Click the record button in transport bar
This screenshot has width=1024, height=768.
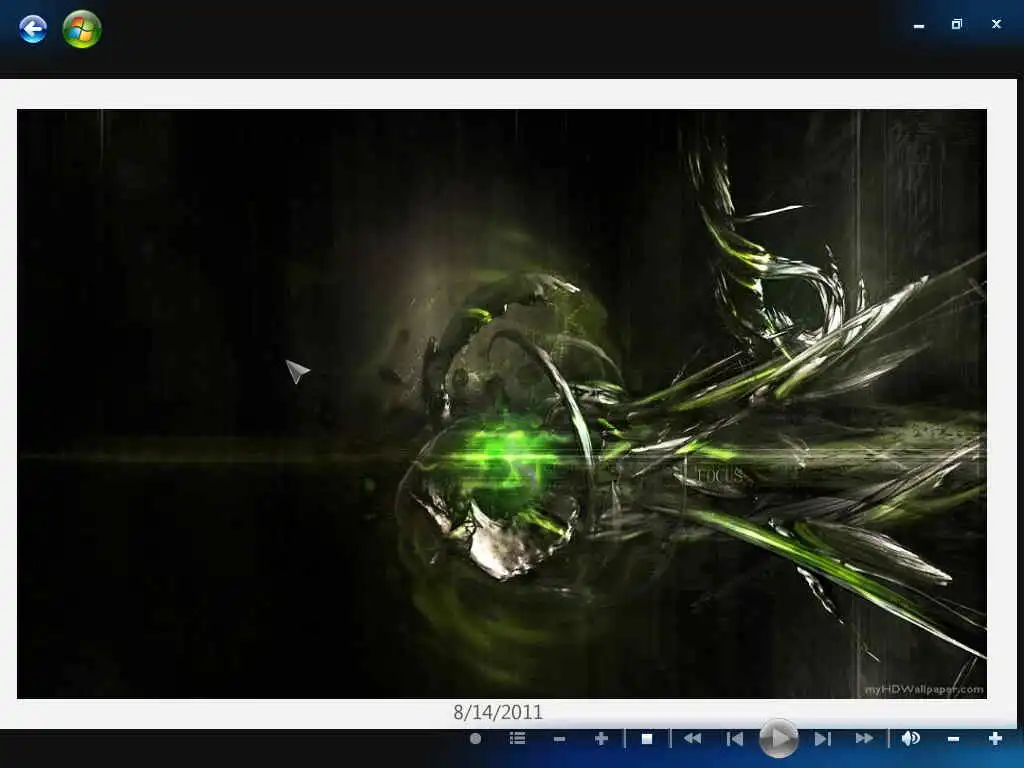click(475, 739)
